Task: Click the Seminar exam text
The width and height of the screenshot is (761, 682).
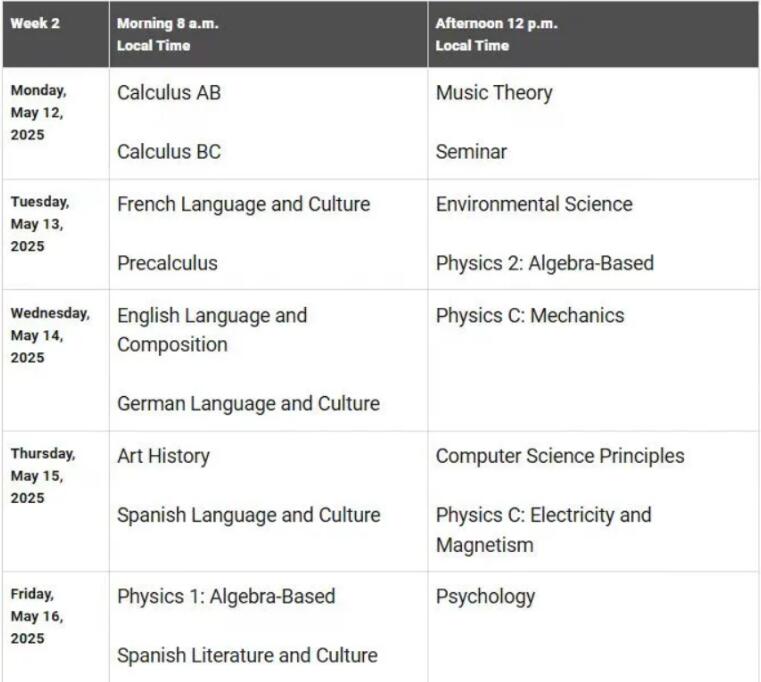Action: click(x=471, y=152)
